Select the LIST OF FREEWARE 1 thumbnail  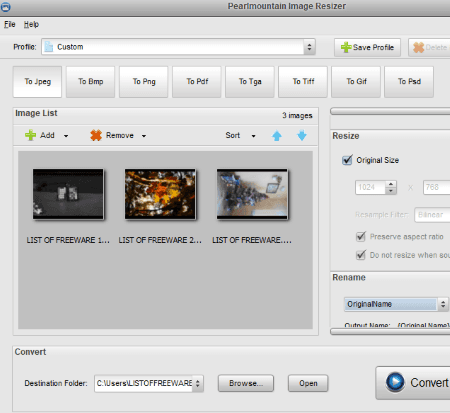[x=68, y=194]
